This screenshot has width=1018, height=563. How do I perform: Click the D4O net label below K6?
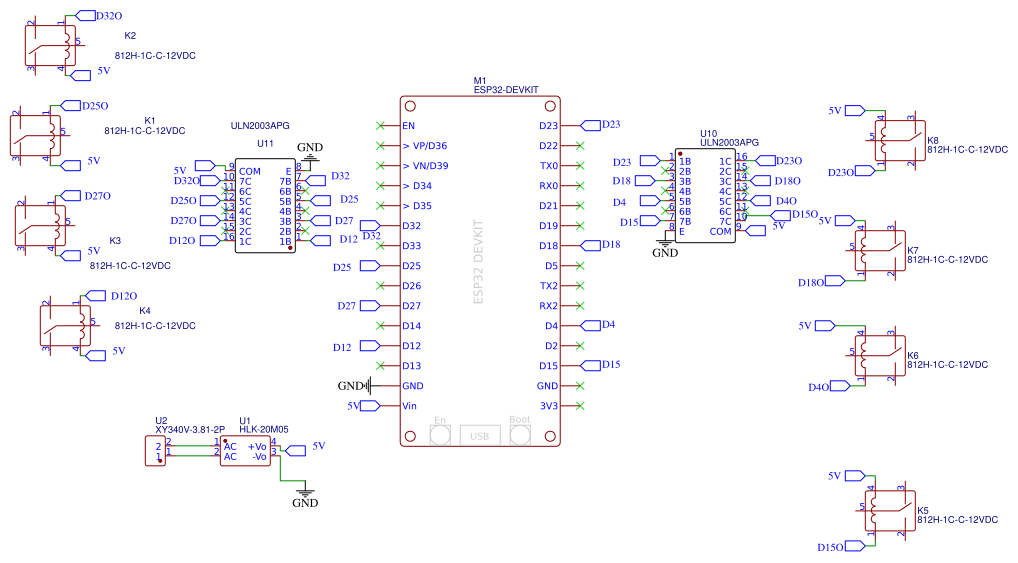(x=819, y=387)
